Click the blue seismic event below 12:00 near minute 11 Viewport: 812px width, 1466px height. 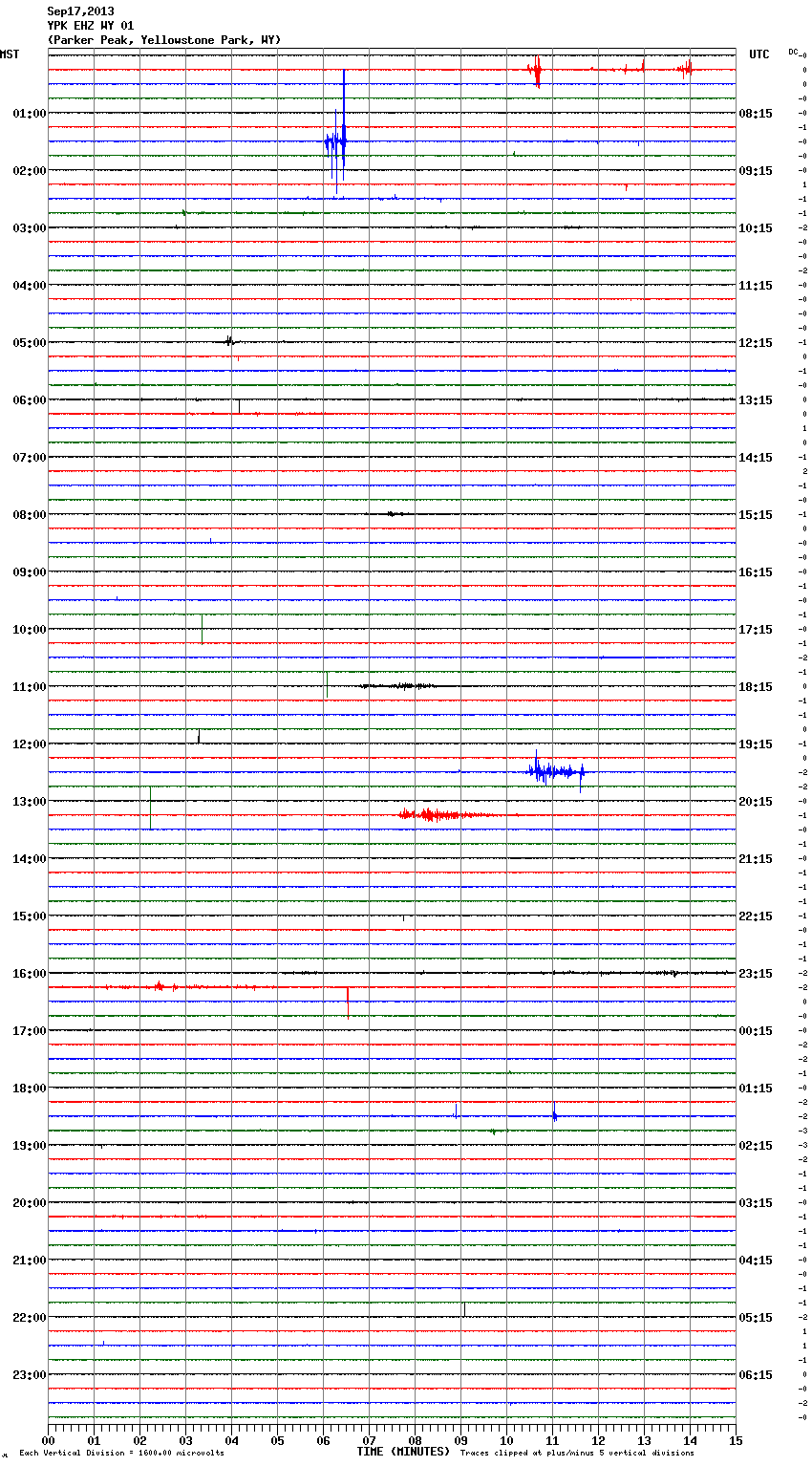tap(556, 771)
